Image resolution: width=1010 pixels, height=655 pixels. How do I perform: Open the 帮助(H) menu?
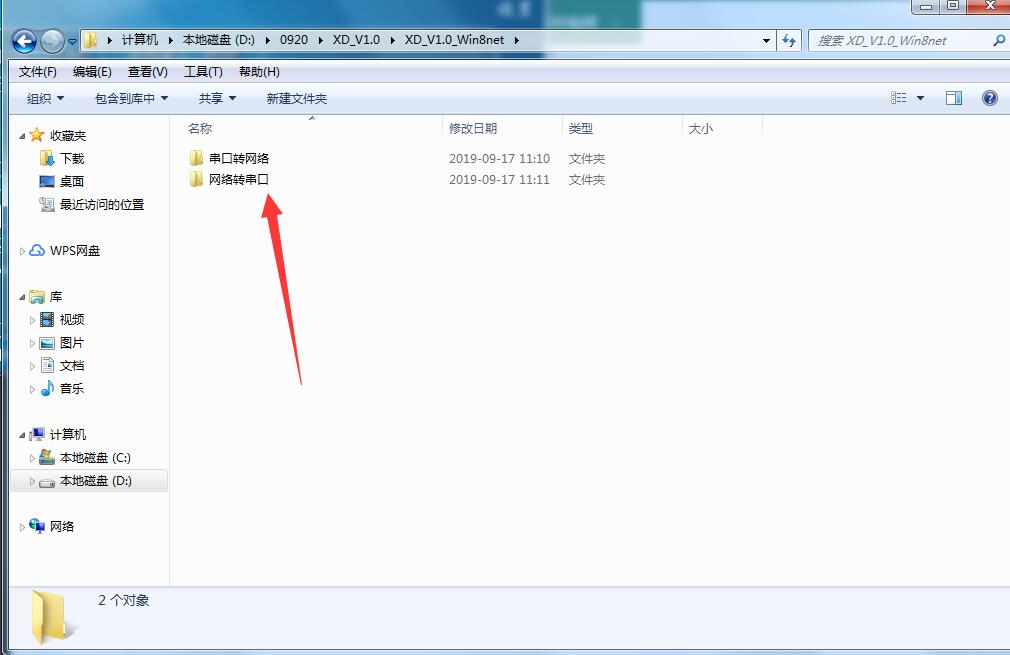point(259,71)
